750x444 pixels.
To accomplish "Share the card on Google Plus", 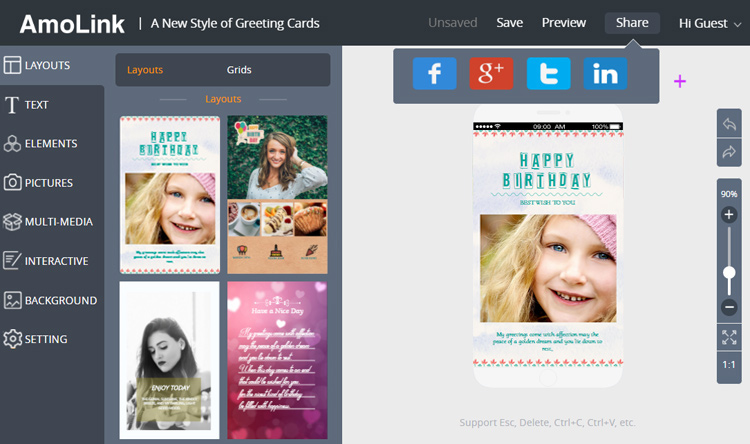I will (491, 74).
